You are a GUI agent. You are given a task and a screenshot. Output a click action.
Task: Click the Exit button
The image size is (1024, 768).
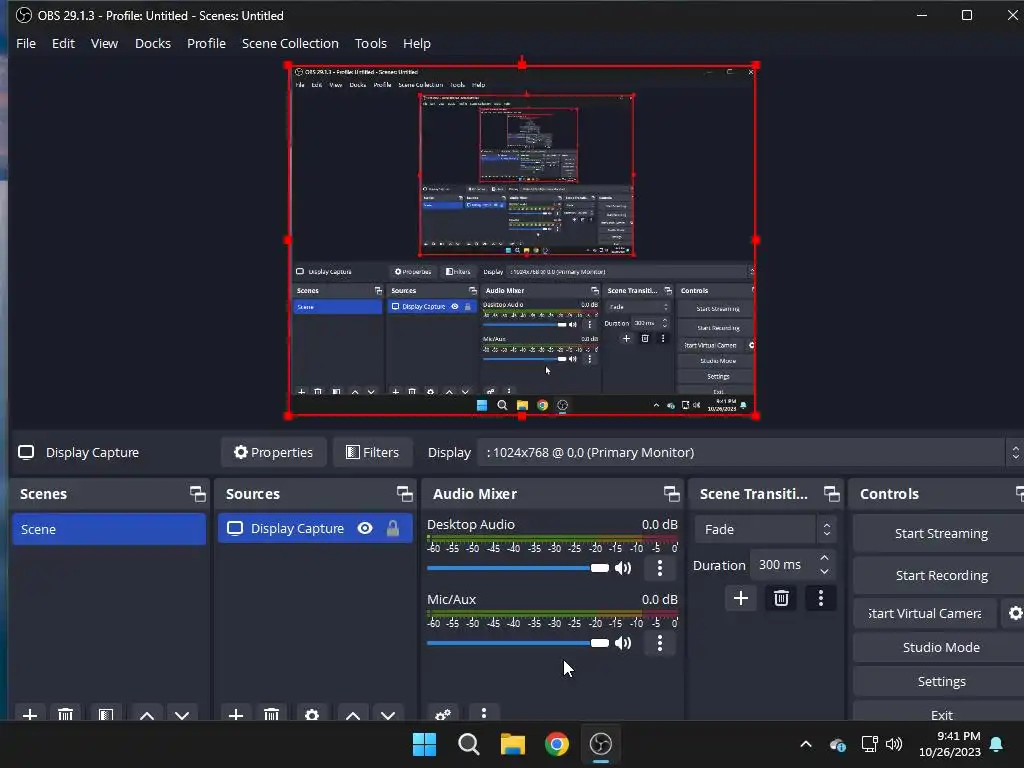click(941, 714)
